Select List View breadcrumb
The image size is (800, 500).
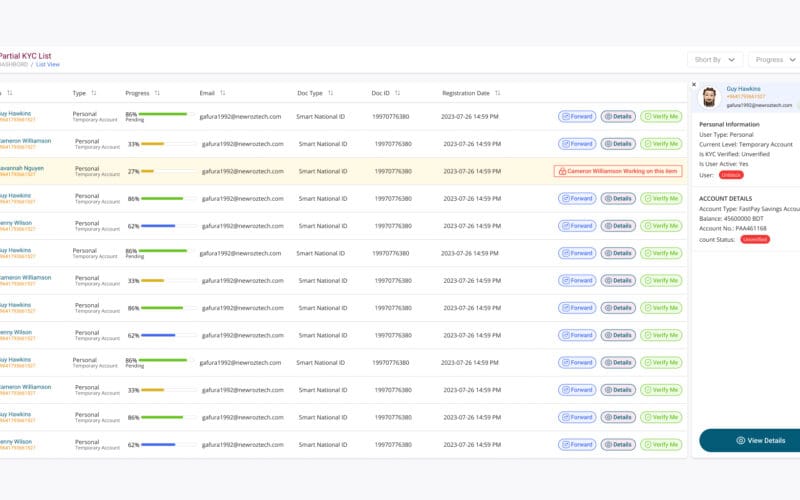(48, 65)
